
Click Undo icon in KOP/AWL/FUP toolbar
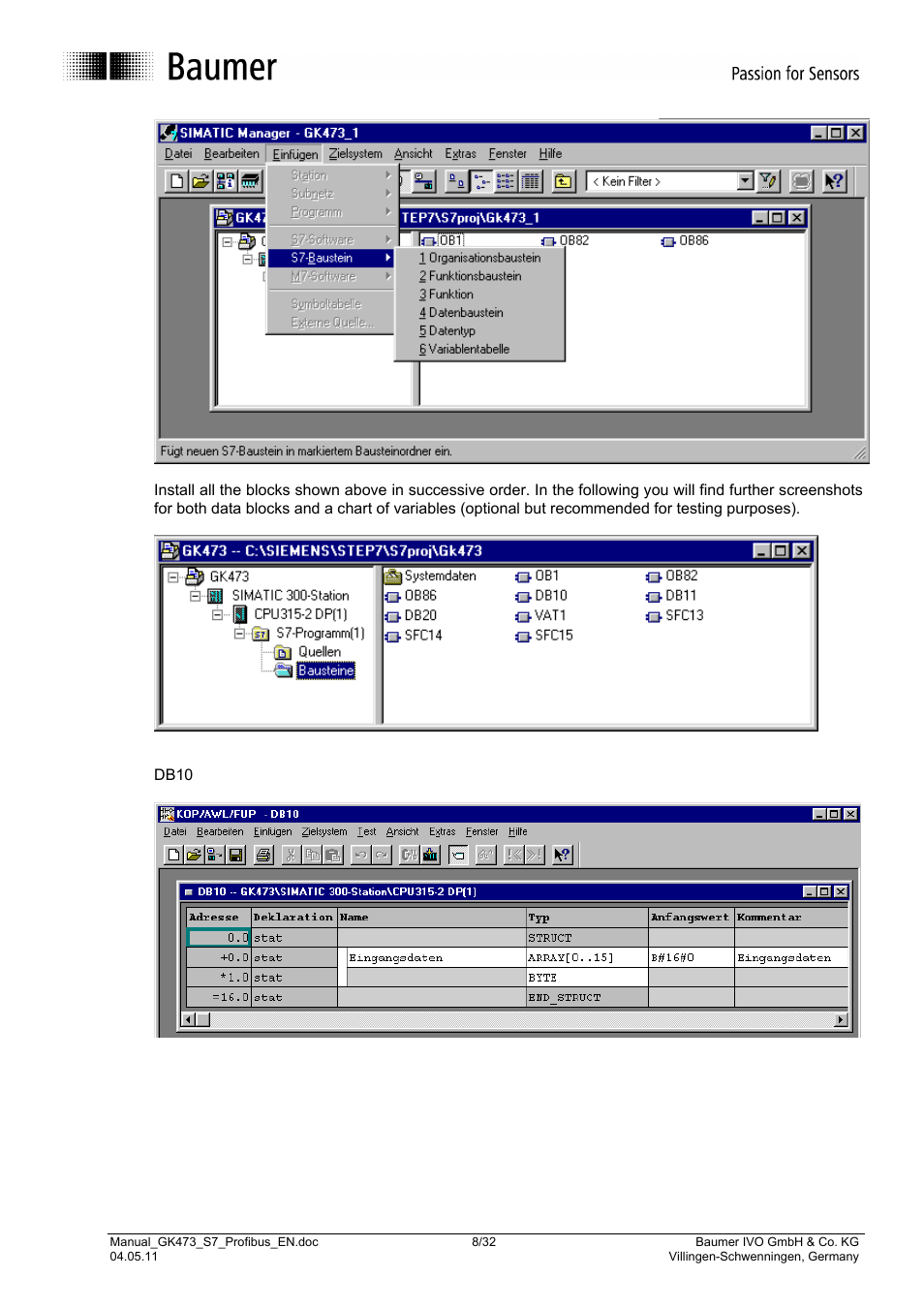pos(361,855)
